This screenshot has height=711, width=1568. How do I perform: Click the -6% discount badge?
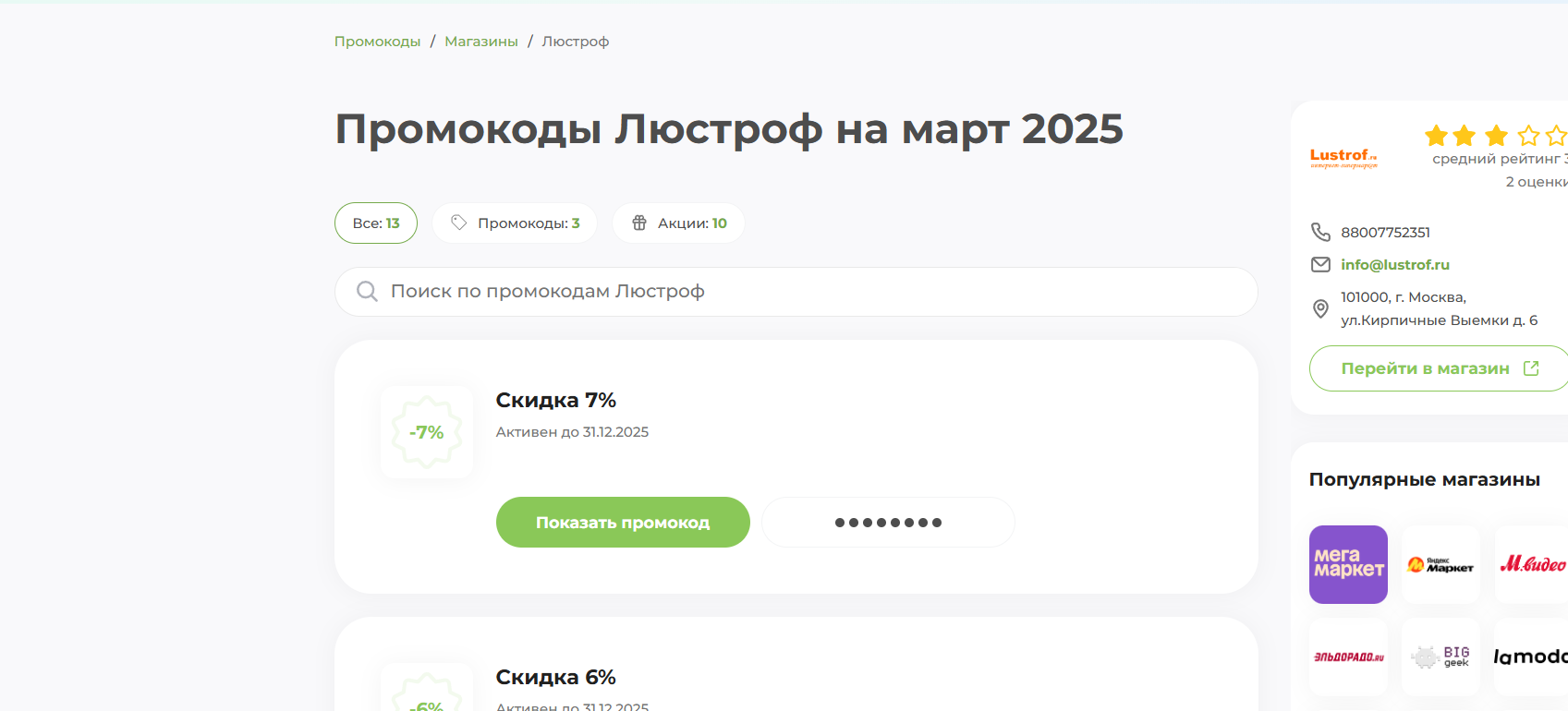pos(427,688)
